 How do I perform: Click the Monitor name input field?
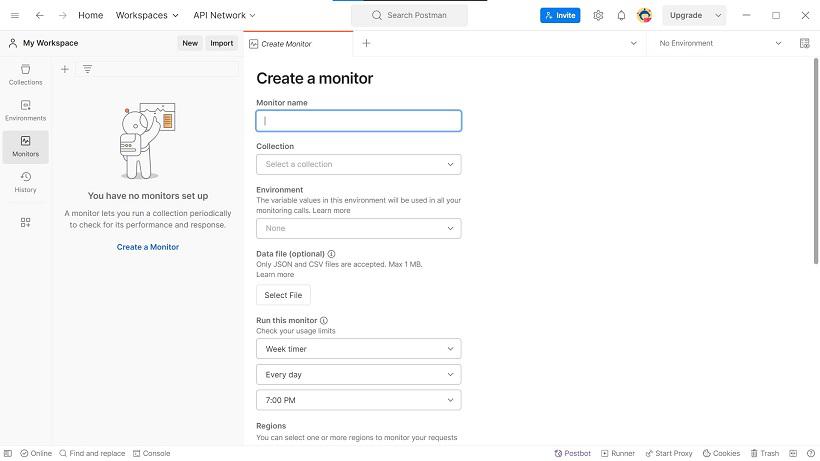click(359, 121)
